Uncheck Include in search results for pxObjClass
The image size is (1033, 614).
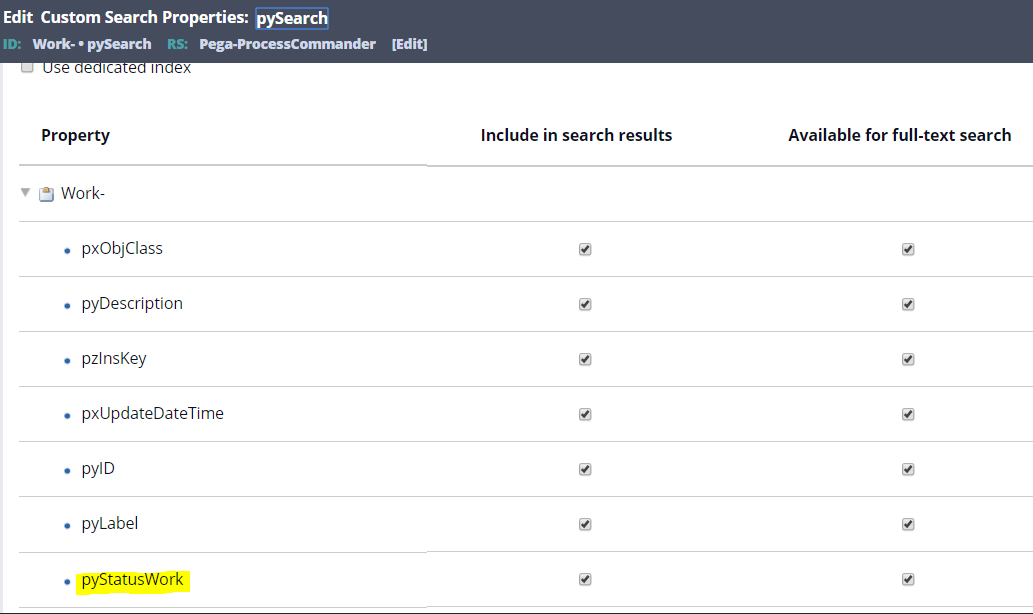click(x=585, y=248)
